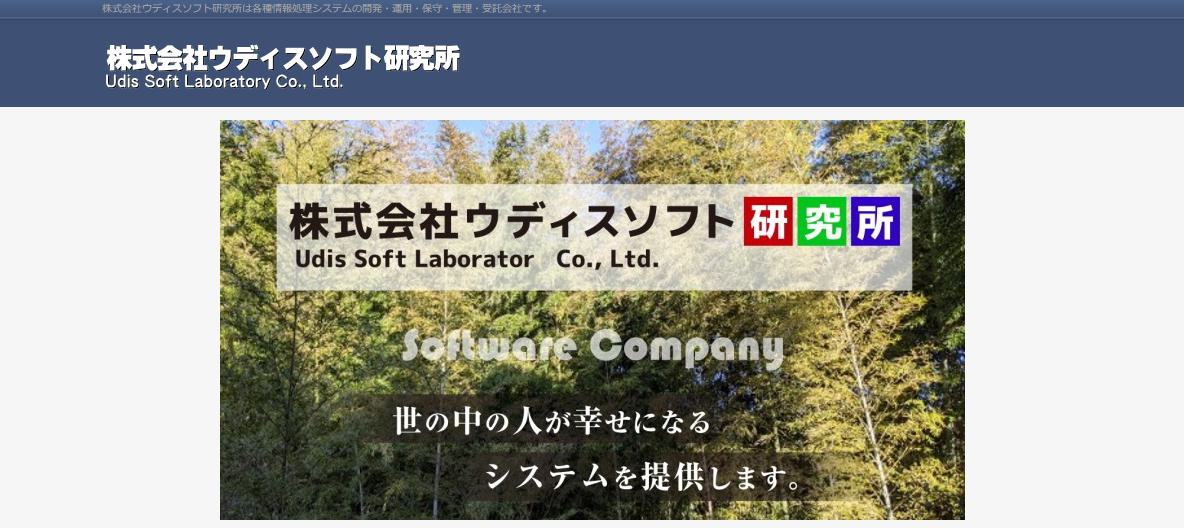Screen dimensions: 1184x528
Task: Click the word Company in the banner
Action: tap(687, 350)
